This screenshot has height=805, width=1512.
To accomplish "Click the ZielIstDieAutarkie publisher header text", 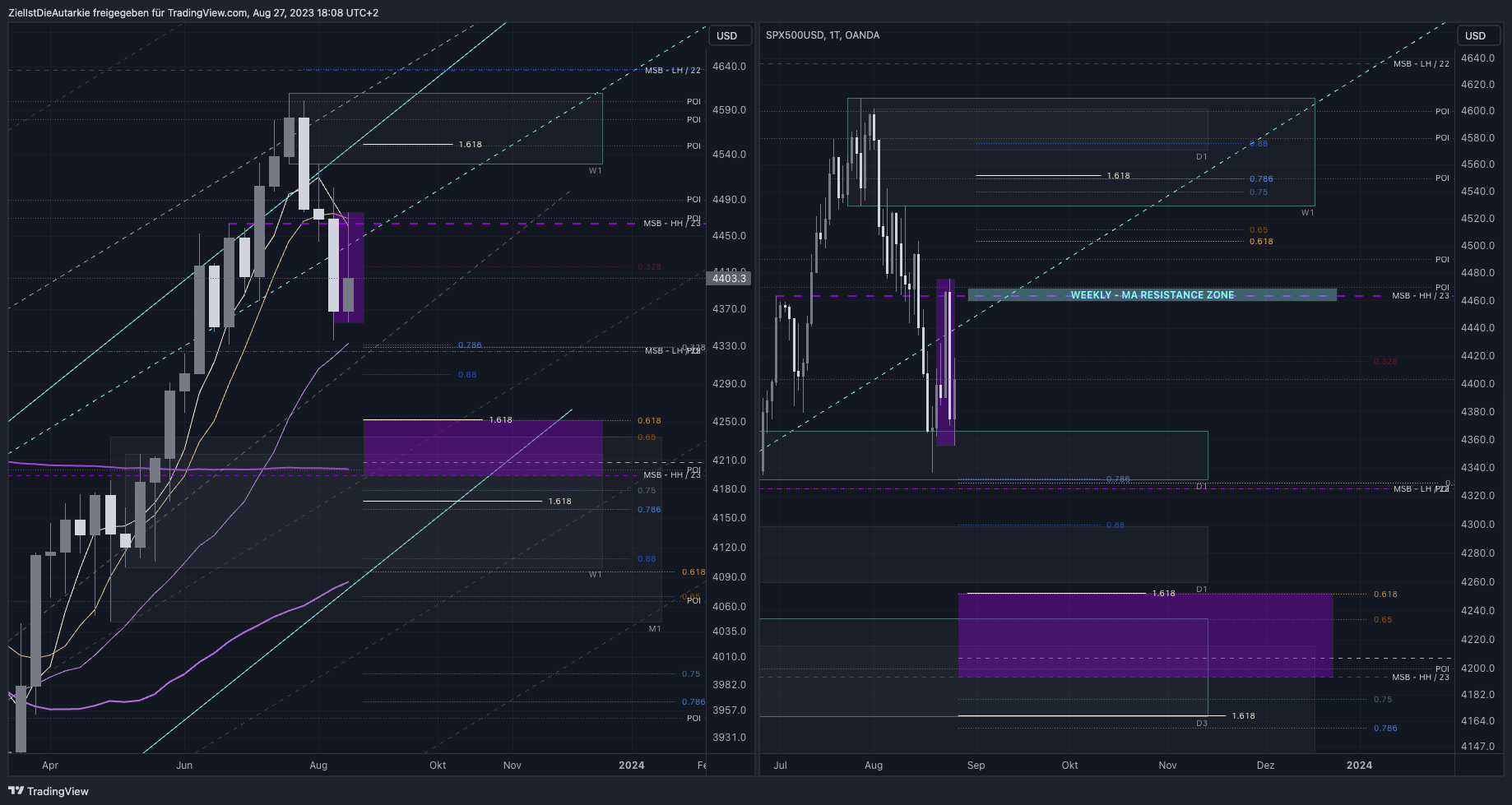I will [193, 13].
